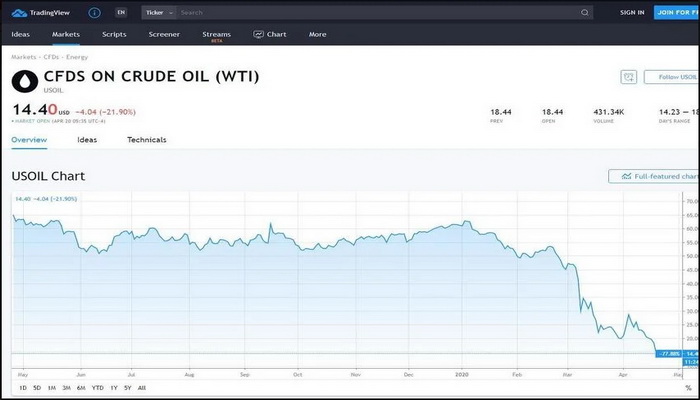Click the TradingView cloud logo
Screen dimensions: 700x400
[x=18, y=13]
